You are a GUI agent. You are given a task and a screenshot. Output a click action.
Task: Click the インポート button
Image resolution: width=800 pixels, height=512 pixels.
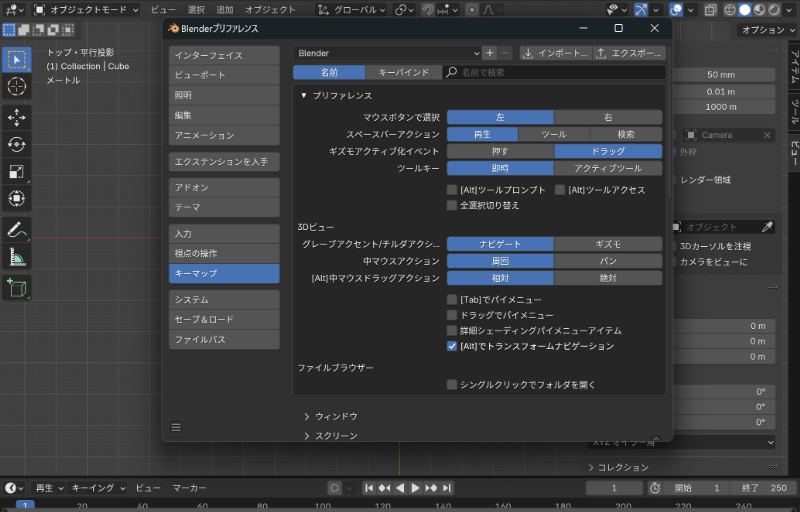point(556,53)
